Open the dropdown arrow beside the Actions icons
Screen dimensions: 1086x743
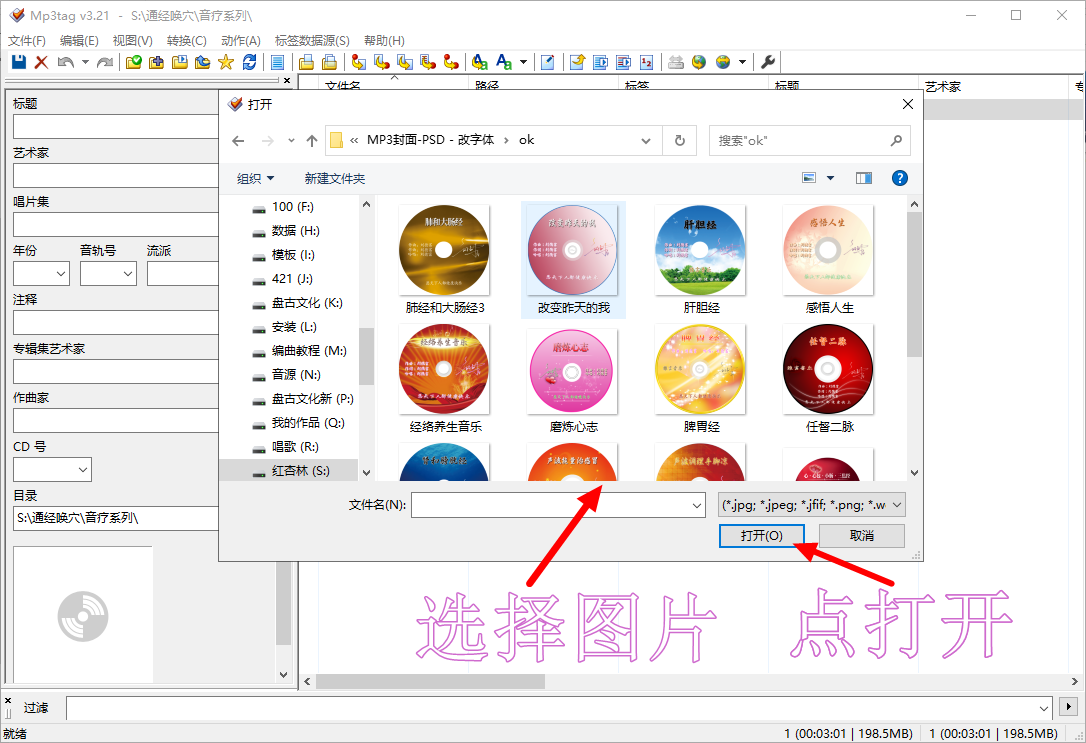(x=524, y=62)
